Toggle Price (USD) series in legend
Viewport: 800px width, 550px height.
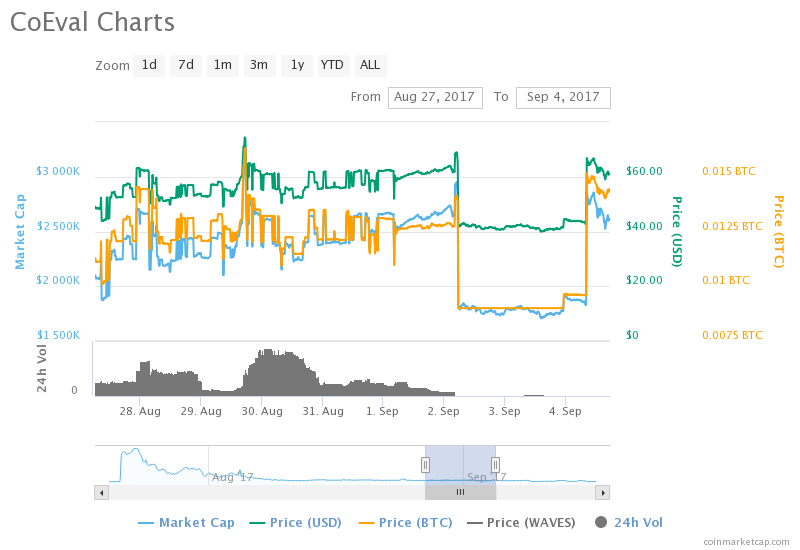coord(295,522)
